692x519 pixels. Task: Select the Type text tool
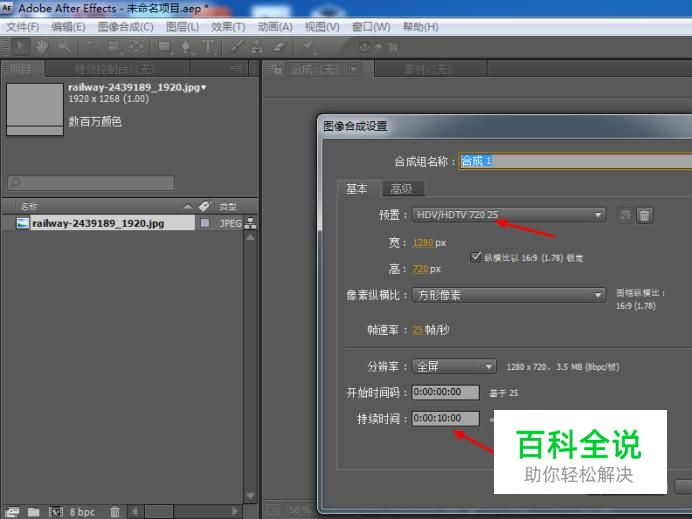click(x=208, y=46)
